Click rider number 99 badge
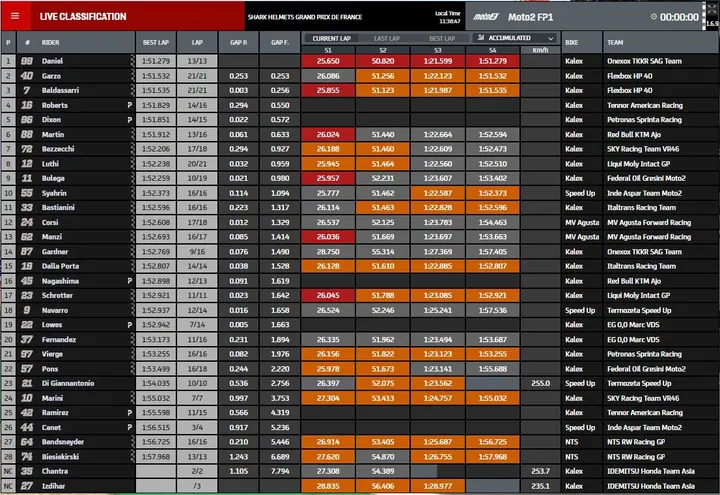This screenshot has height=495, width=720. pos(27,61)
